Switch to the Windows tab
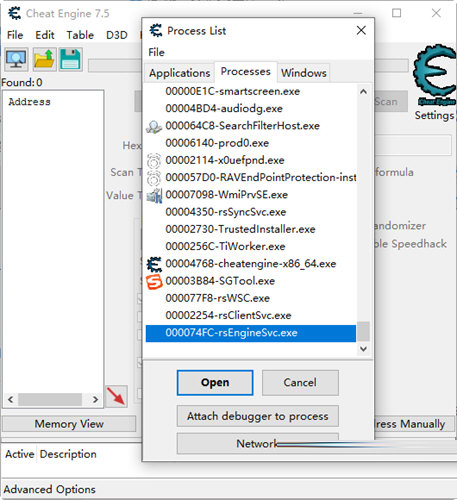The height and width of the screenshot is (500, 457). 304,73
